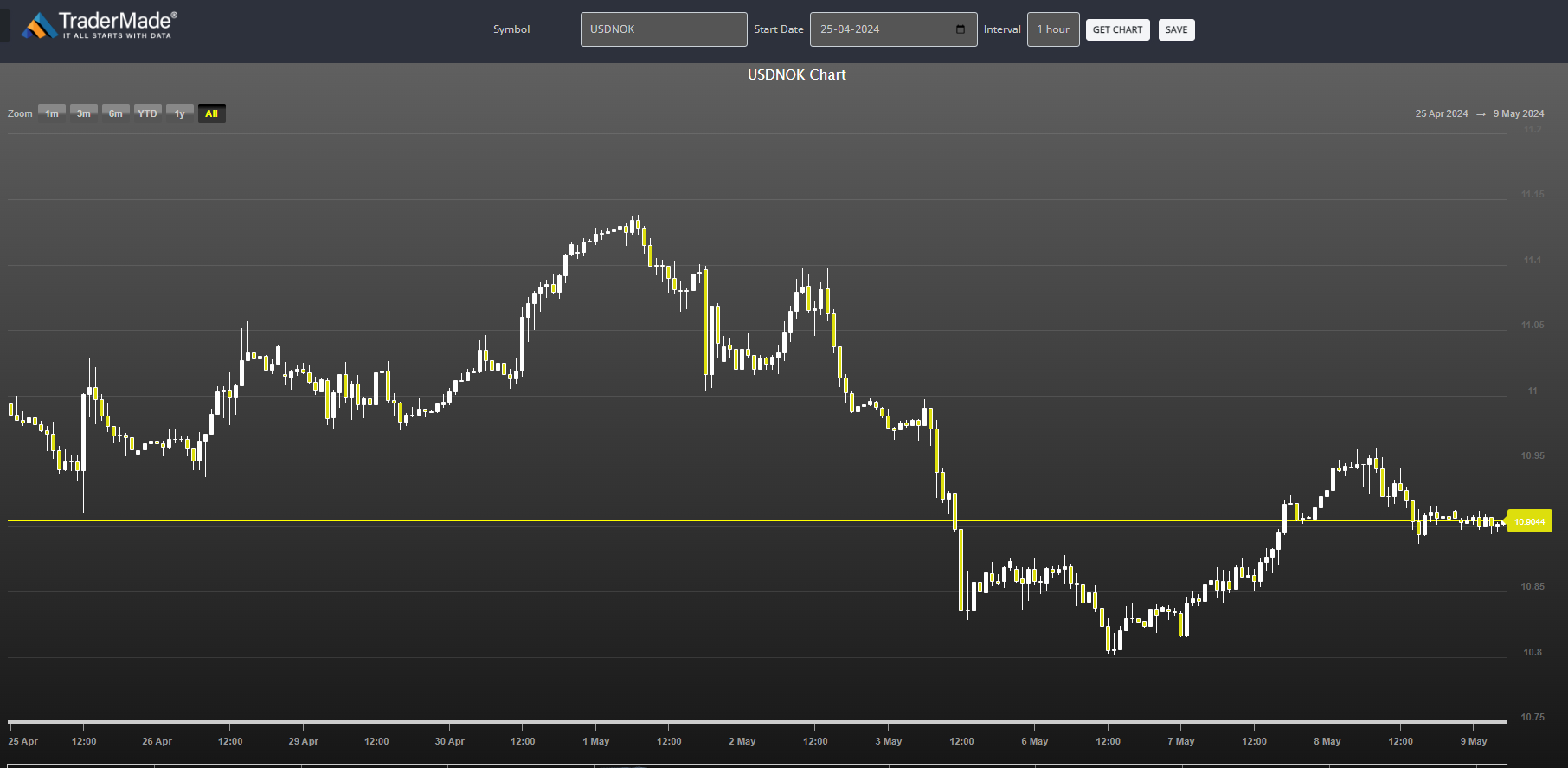
Task: Click the 1 May x-axis label
Action: (x=596, y=741)
